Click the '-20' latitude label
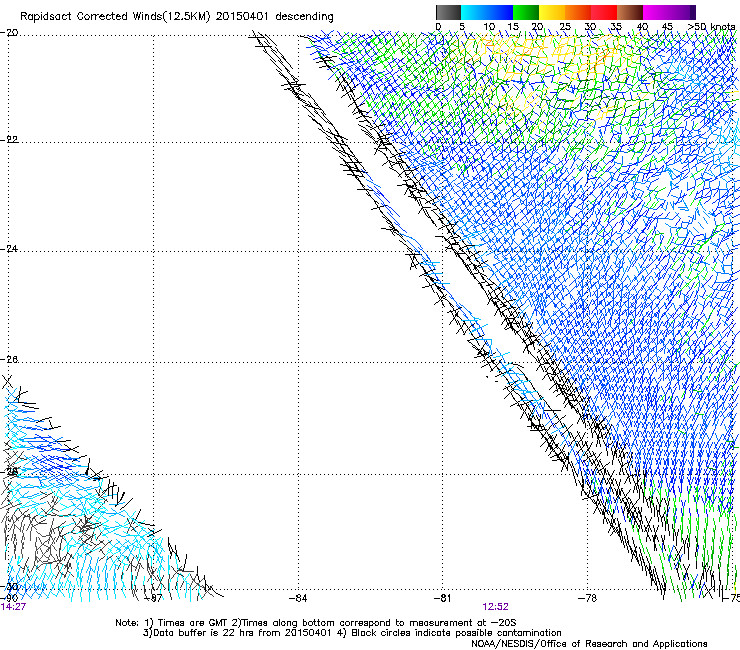The width and height of the screenshot is (740, 650). [x=9, y=33]
